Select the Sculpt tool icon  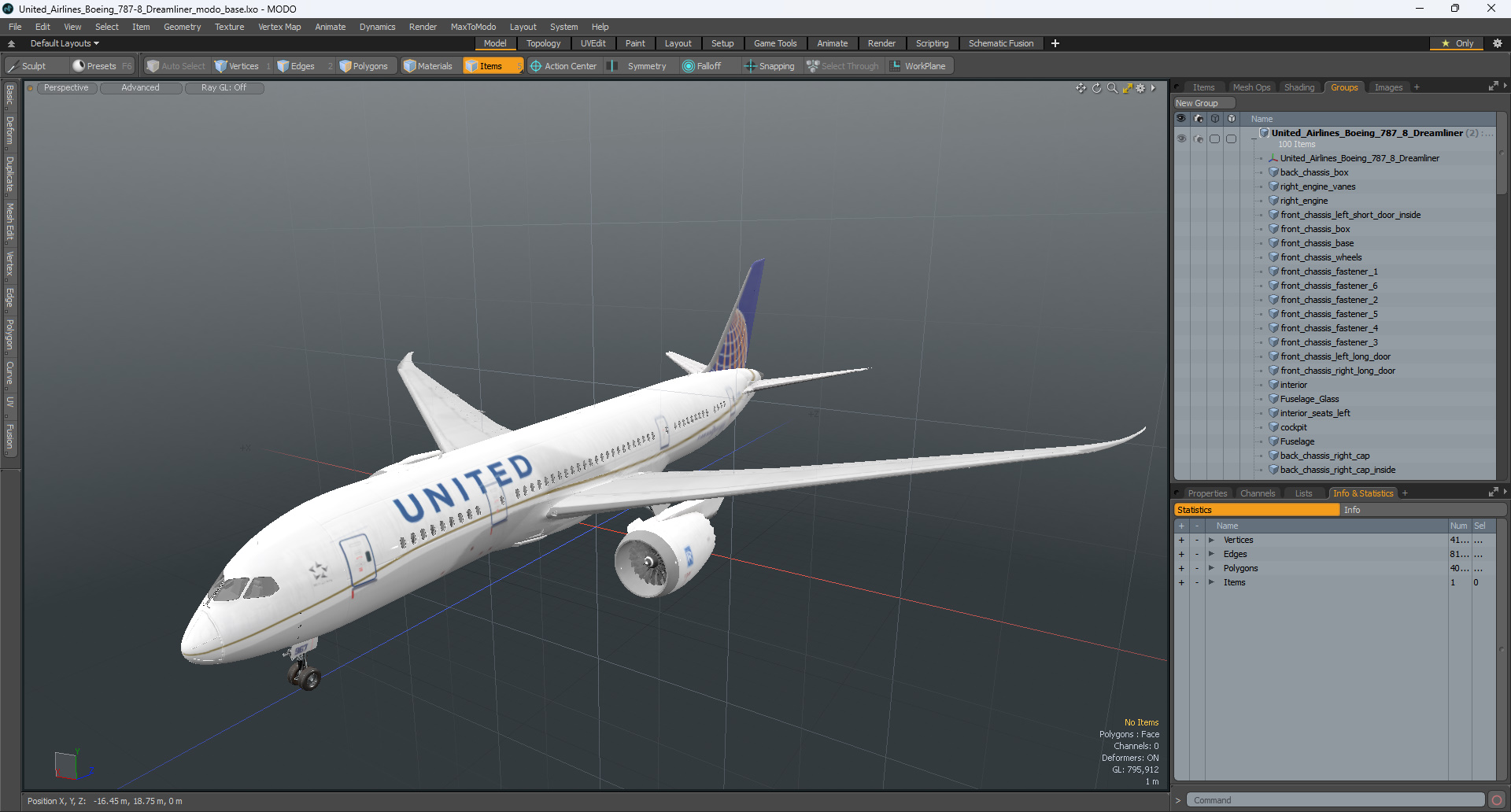[x=13, y=66]
